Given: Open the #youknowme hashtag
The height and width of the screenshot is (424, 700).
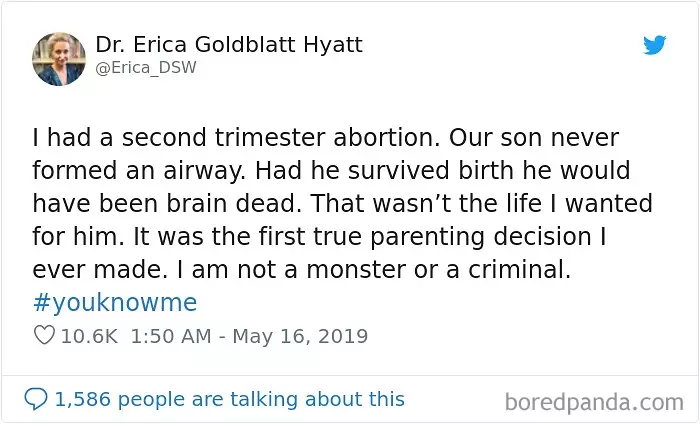Looking at the screenshot, I should pyautogui.click(x=115, y=303).
